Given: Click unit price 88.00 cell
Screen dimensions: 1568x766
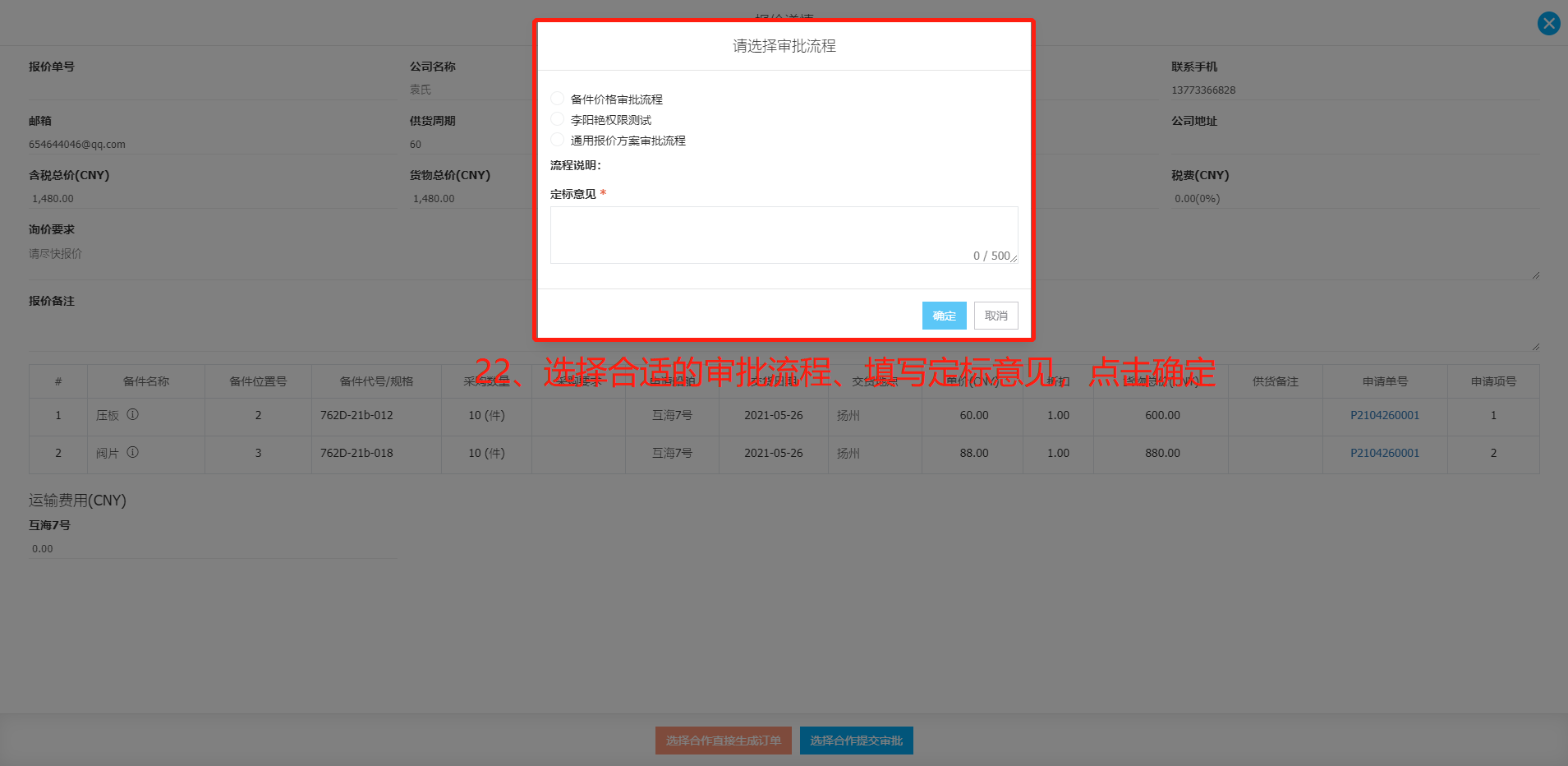Looking at the screenshot, I should tap(973, 453).
